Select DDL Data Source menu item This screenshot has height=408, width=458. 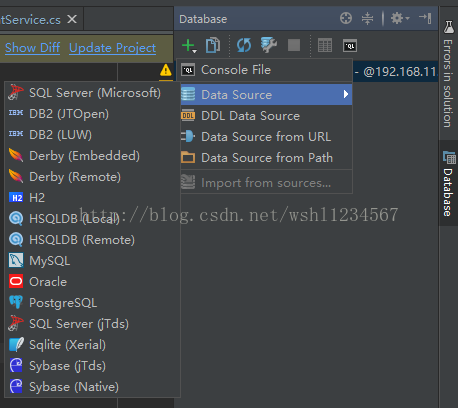click(x=266, y=116)
